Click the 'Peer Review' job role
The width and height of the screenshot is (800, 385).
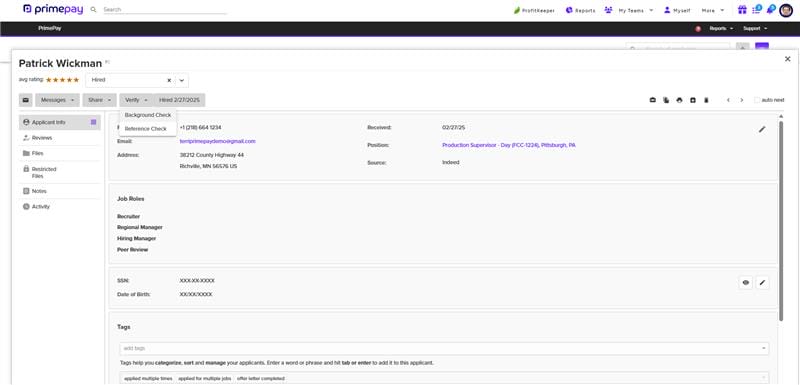133,250
